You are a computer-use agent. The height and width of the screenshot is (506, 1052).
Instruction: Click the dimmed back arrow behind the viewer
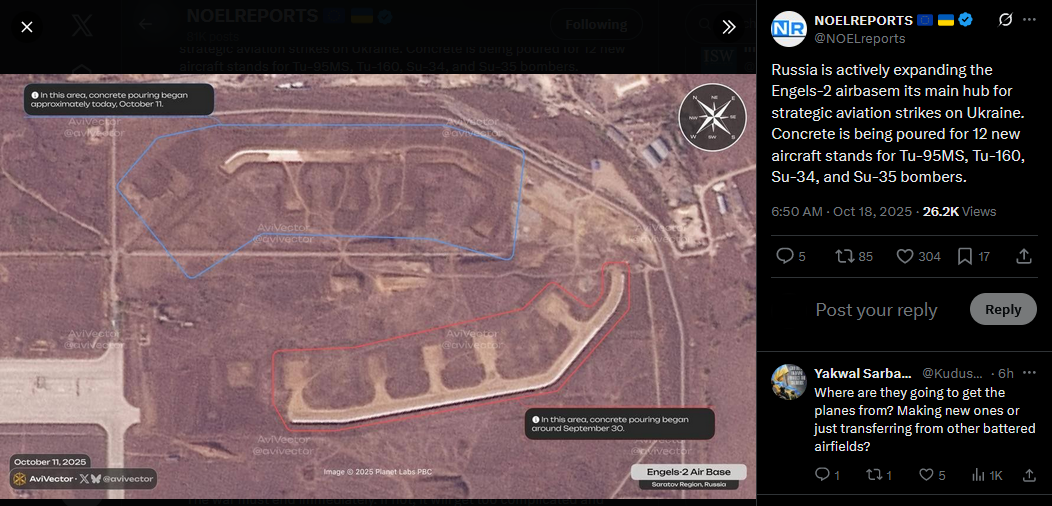coord(145,25)
